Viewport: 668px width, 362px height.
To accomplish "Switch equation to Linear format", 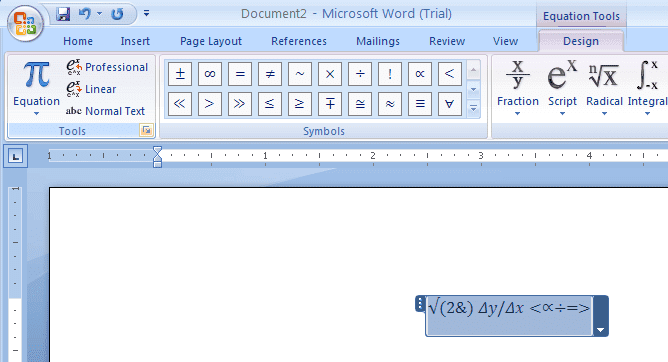I will pos(91,89).
